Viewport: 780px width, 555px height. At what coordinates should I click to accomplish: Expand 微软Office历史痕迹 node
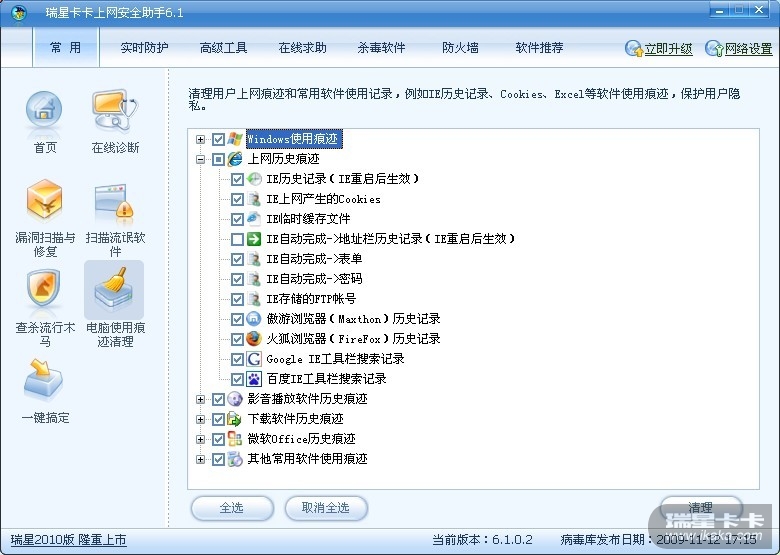coord(200,439)
